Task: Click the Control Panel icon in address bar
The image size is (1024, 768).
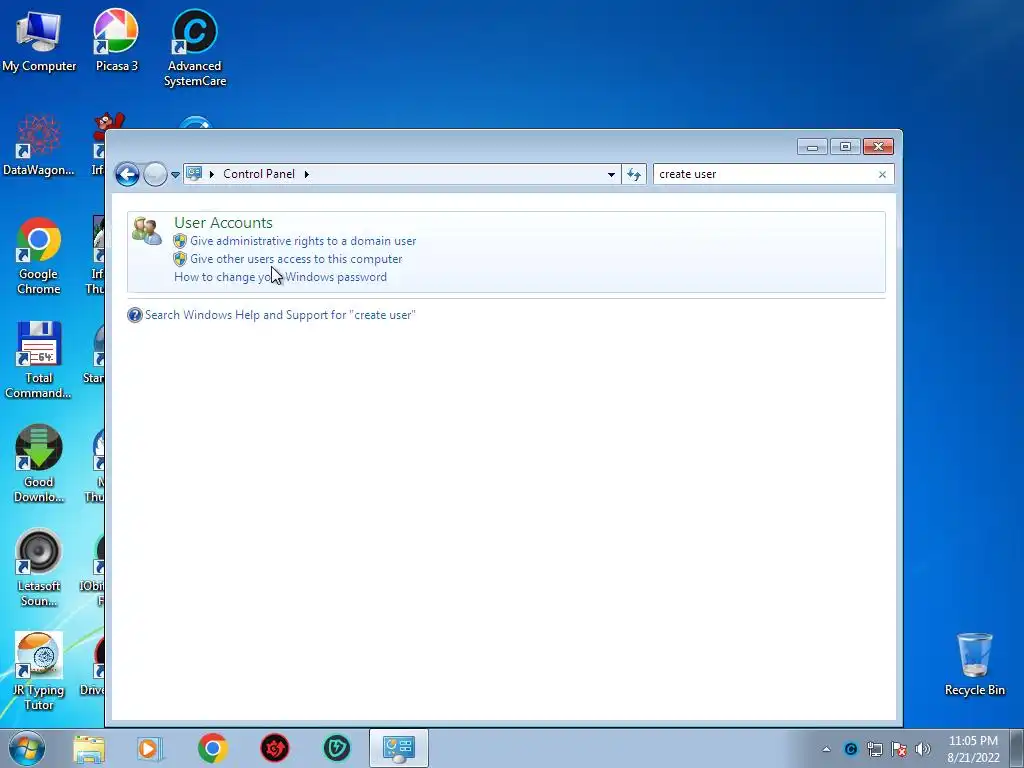Action: (x=194, y=173)
